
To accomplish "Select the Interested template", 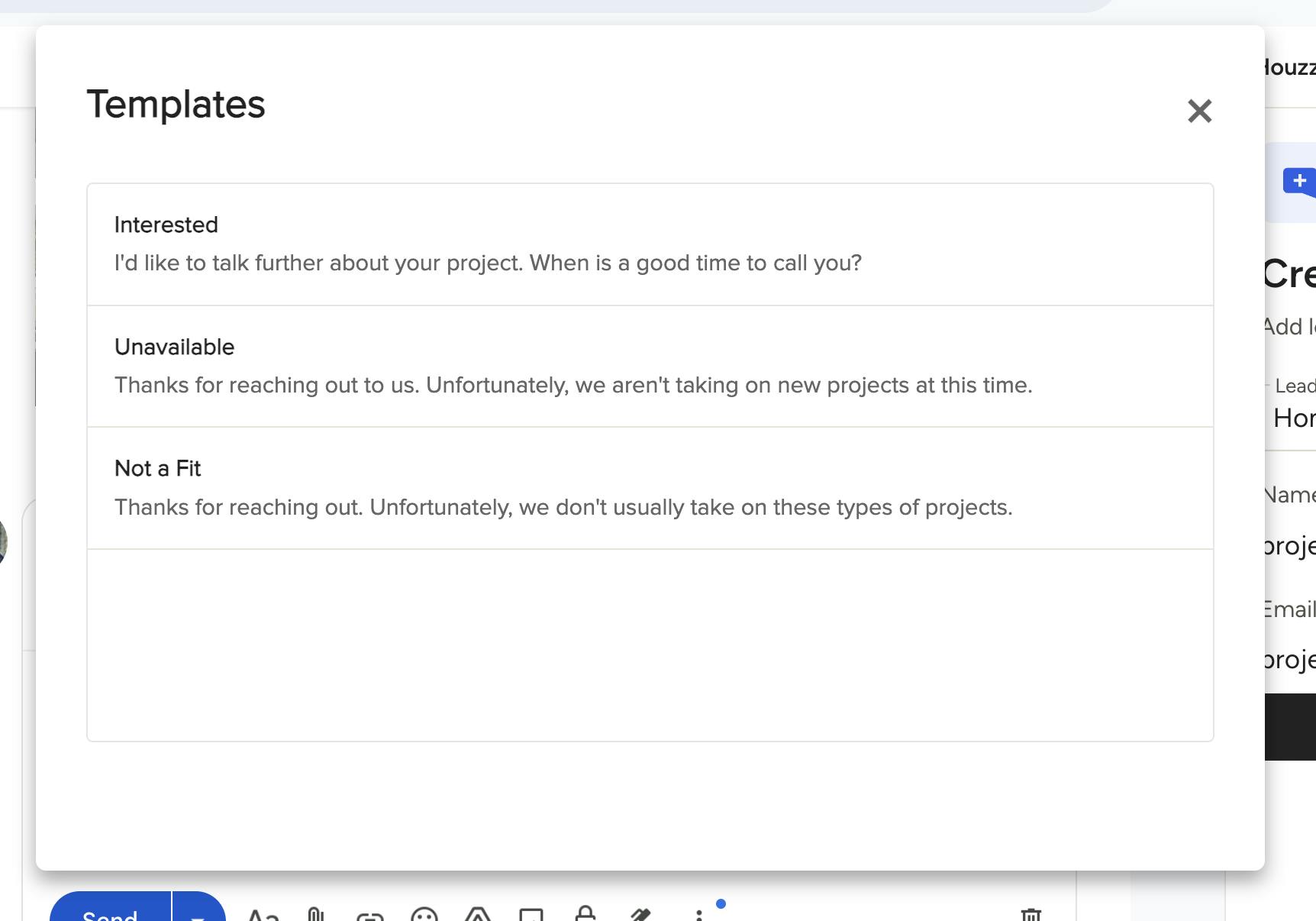I will tap(650, 244).
